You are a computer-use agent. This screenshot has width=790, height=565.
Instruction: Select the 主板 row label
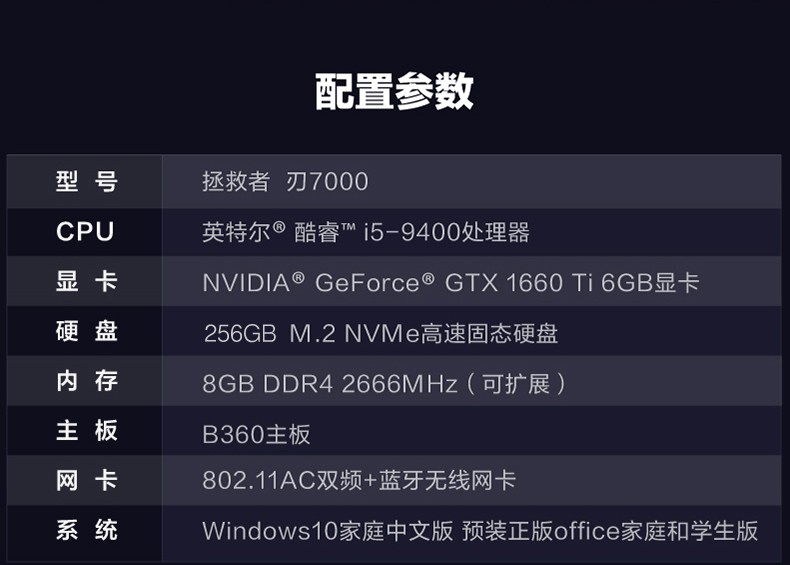click(x=87, y=431)
